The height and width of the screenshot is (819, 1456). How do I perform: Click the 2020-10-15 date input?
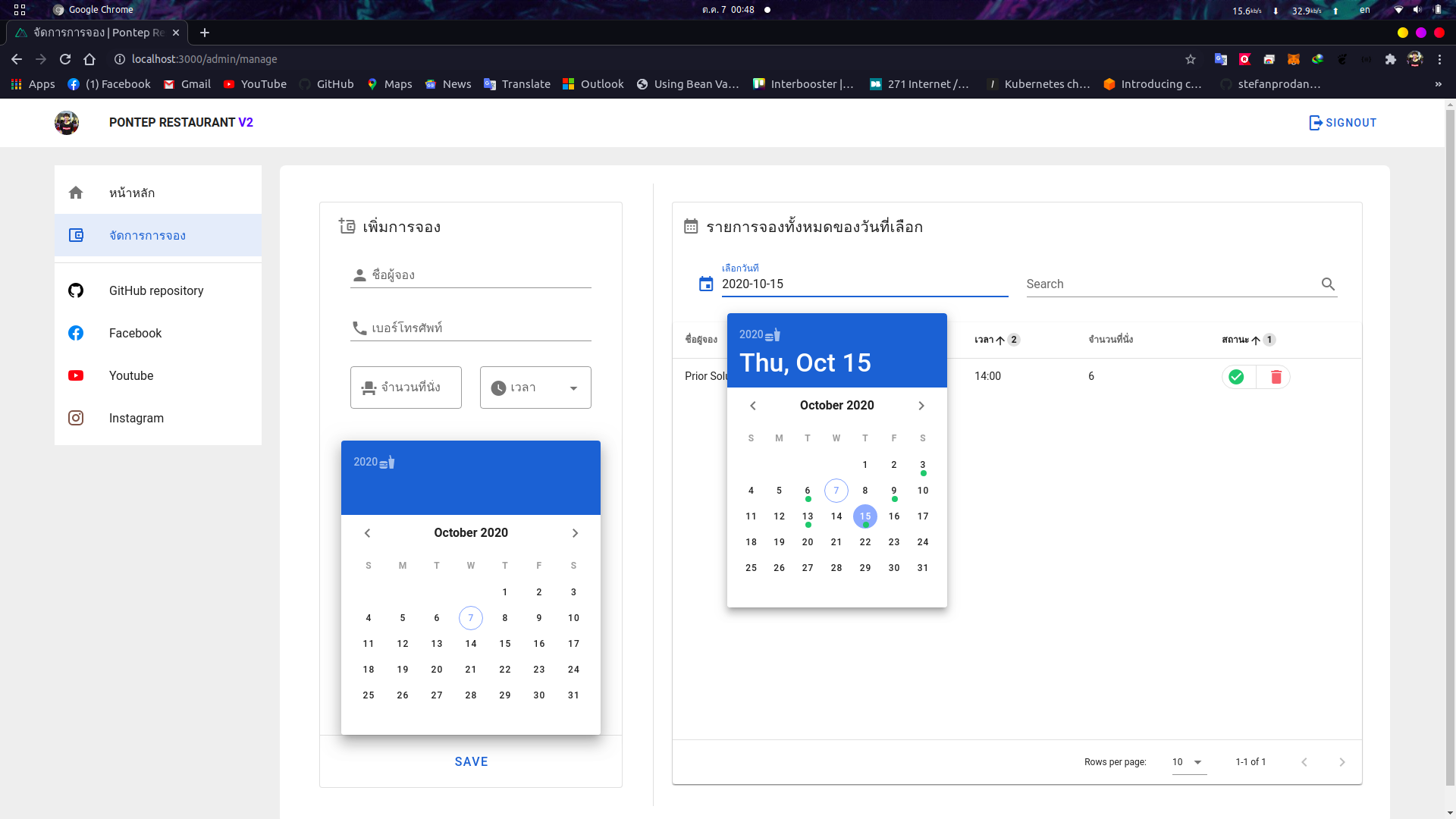coord(864,284)
